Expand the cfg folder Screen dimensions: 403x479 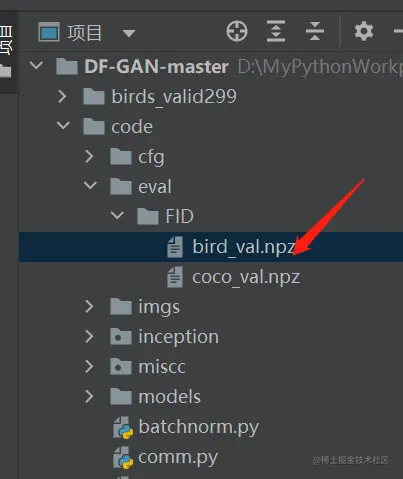pyautogui.click(x=89, y=156)
